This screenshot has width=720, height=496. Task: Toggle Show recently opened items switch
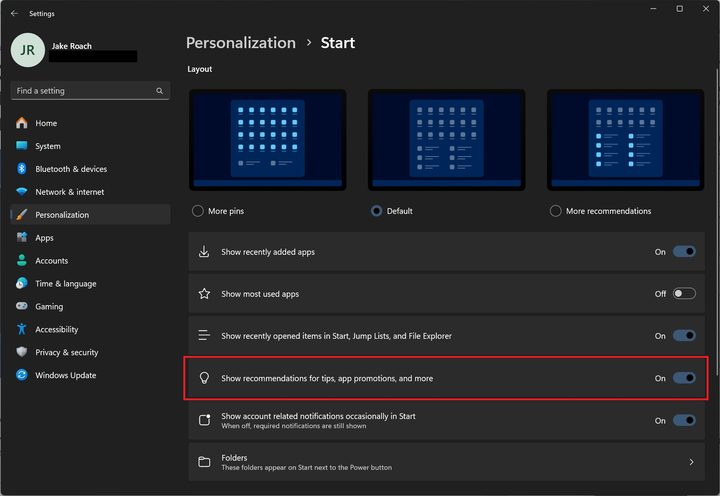pyautogui.click(x=684, y=336)
